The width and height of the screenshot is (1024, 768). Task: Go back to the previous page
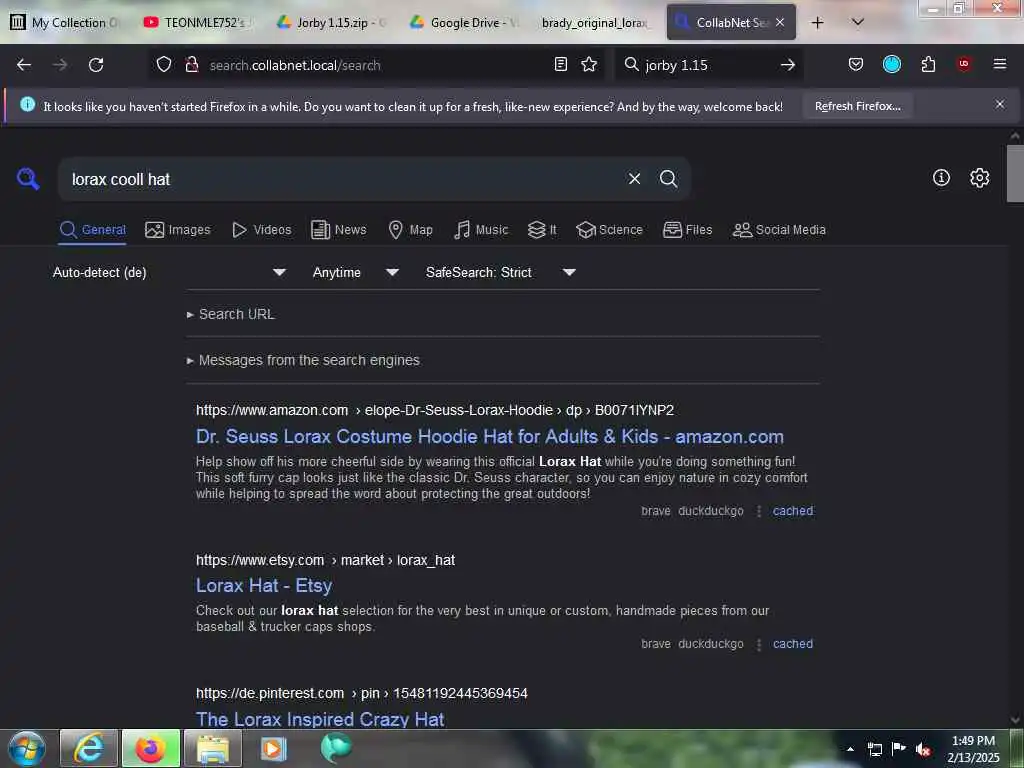pos(24,65)
